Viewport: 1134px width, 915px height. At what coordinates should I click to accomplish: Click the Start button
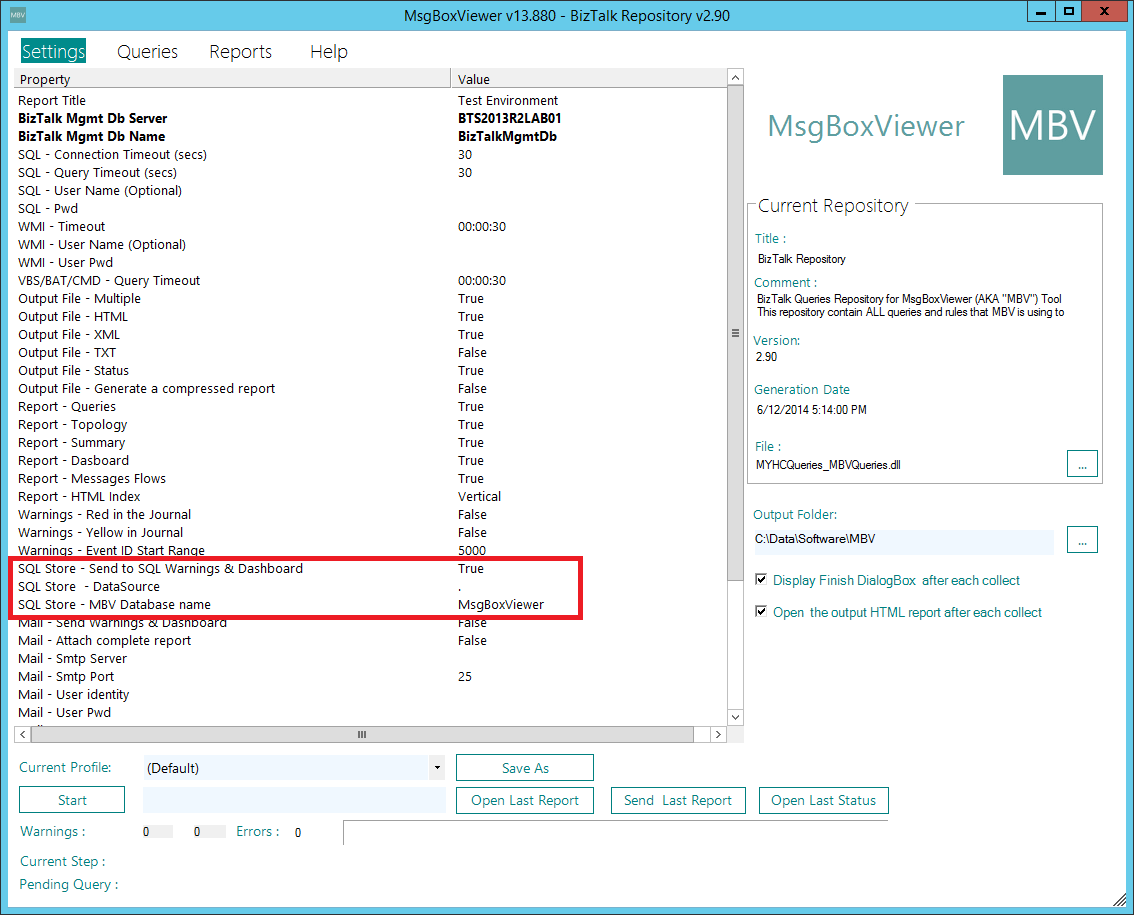click(72, 800)
